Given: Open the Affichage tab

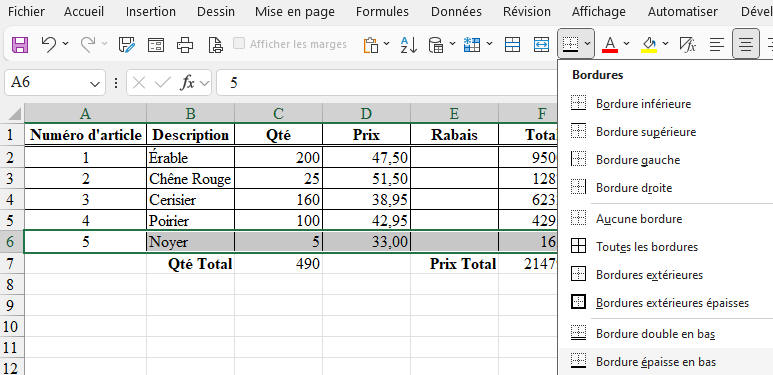Looking at the screenshot, I should click(599, 12).
